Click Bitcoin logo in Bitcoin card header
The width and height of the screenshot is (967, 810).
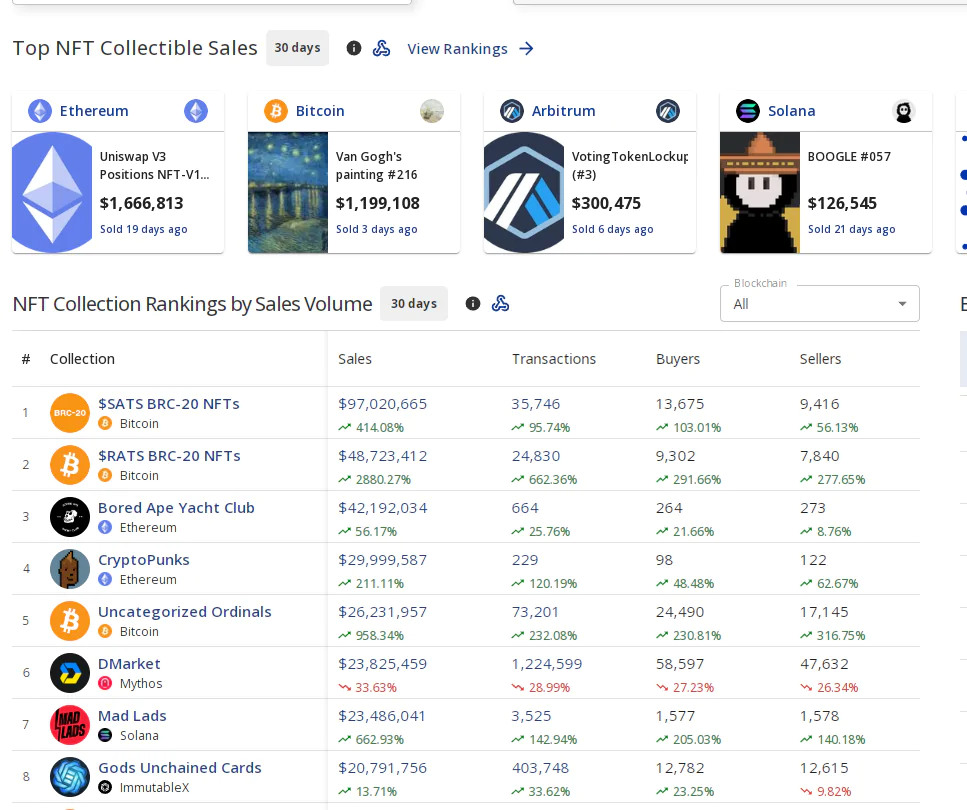[x=276, y=111]
